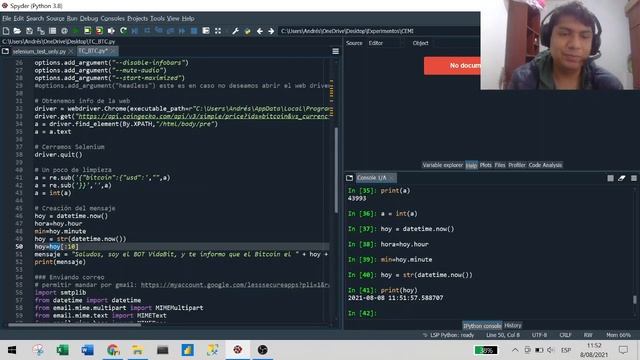Open the View menu
This screenshot has height=360, width=640.
tap(173, 18)
